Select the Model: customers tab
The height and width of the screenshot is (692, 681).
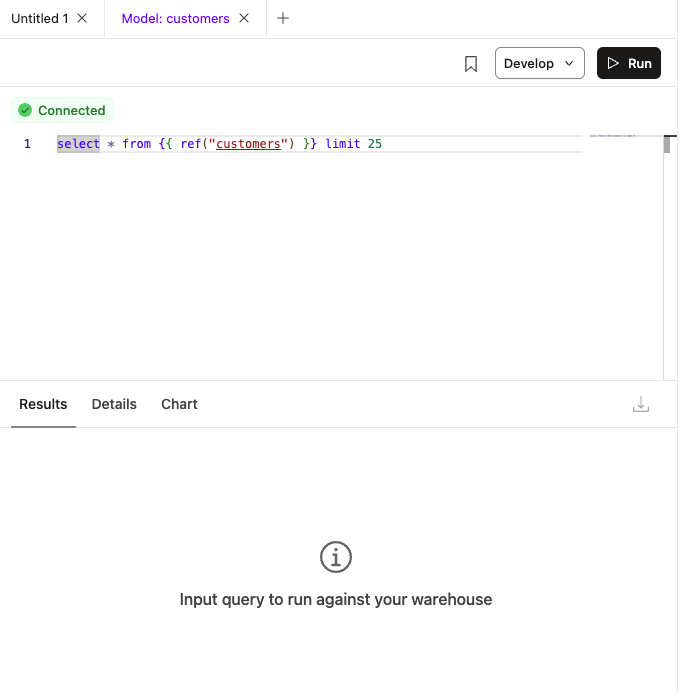[175, 18]
